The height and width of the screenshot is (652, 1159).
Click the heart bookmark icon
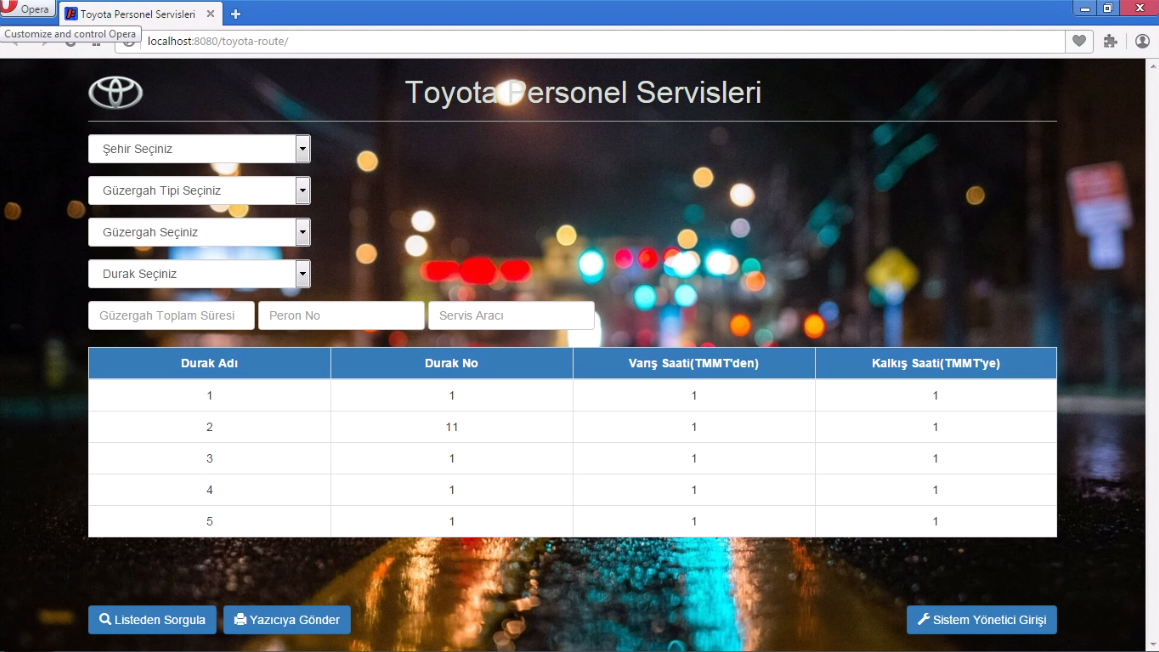point(1079,41)
